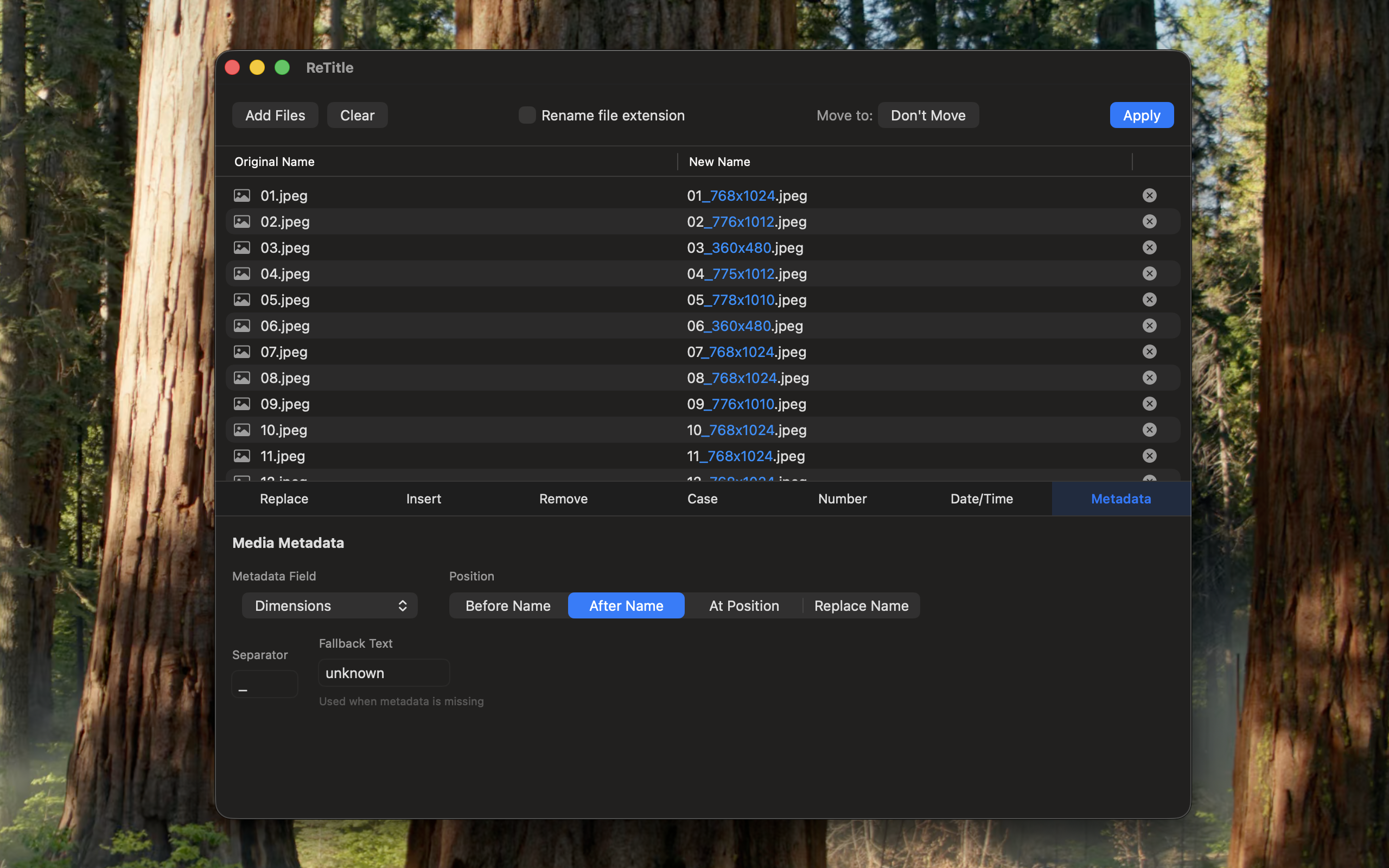Click the unknown fallback text field
Viewport: 1389px width, 868px height.
click(x=384, y=672)
